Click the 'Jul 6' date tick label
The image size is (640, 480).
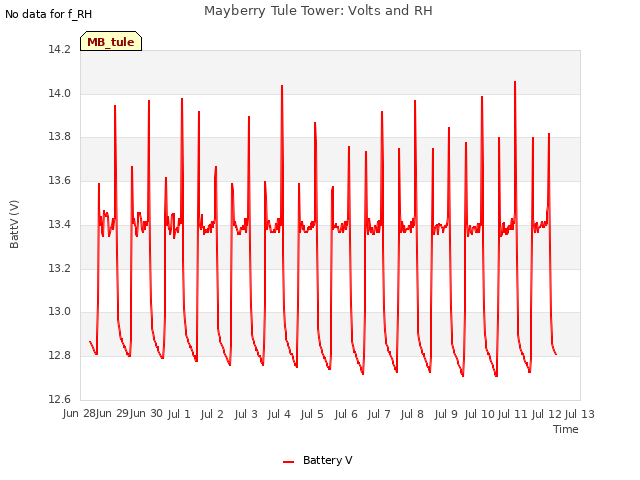(x=346, y=414)
